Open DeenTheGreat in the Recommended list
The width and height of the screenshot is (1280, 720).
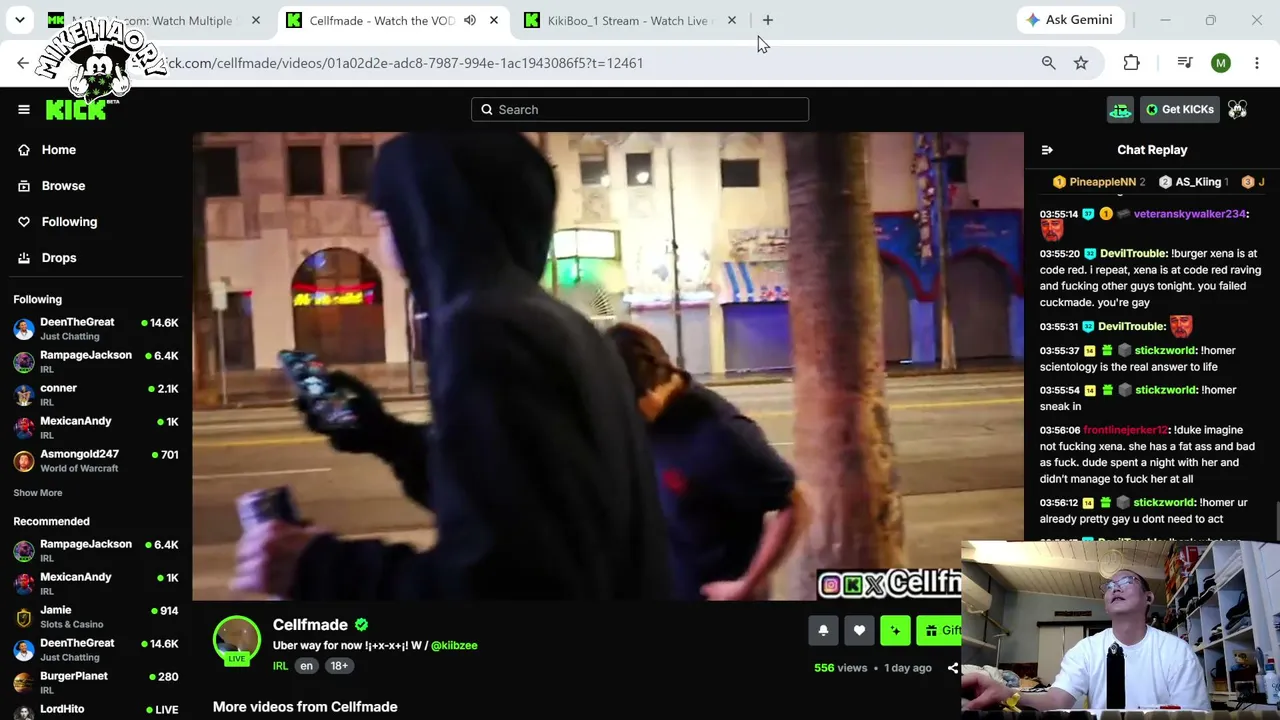pos(96,649)
